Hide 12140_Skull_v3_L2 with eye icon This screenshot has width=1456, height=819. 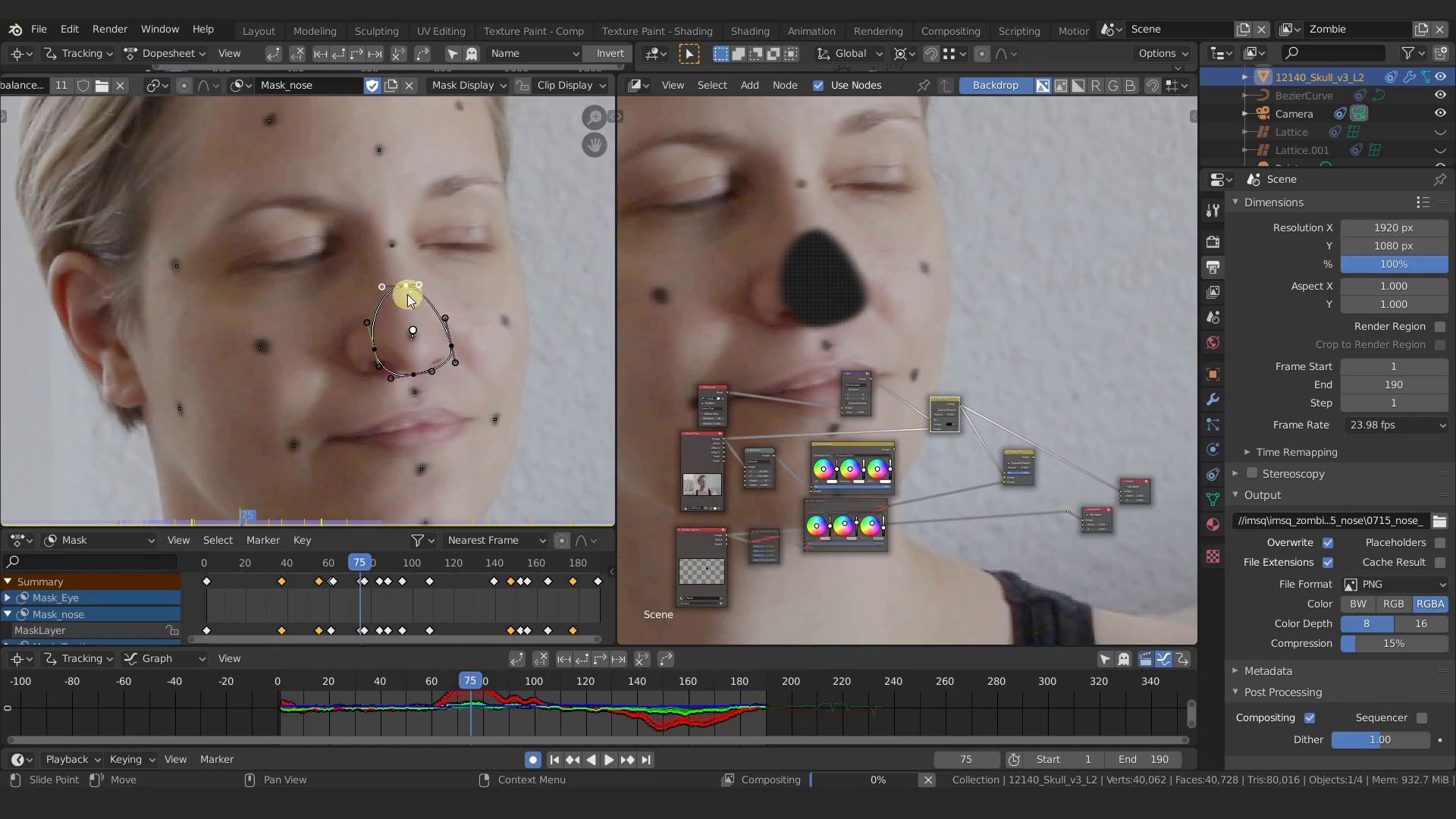point(1440,77)
